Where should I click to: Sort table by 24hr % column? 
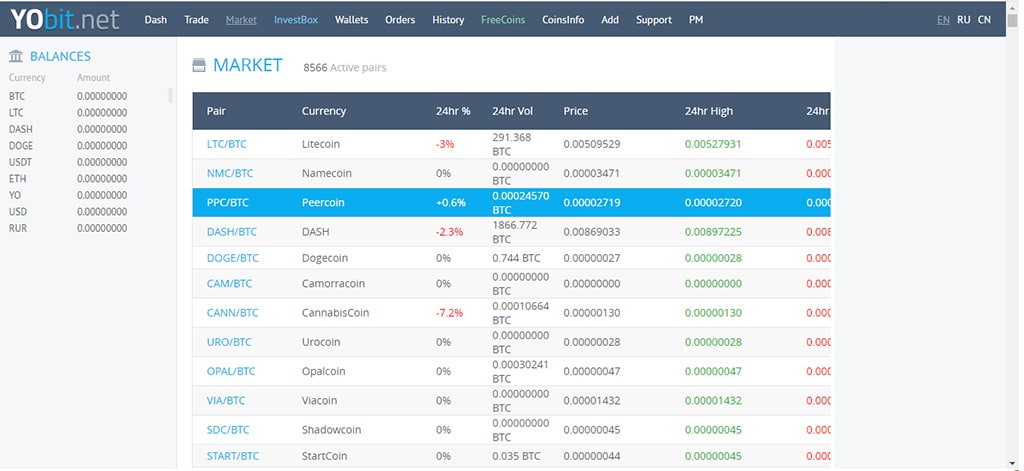[453, 111]
